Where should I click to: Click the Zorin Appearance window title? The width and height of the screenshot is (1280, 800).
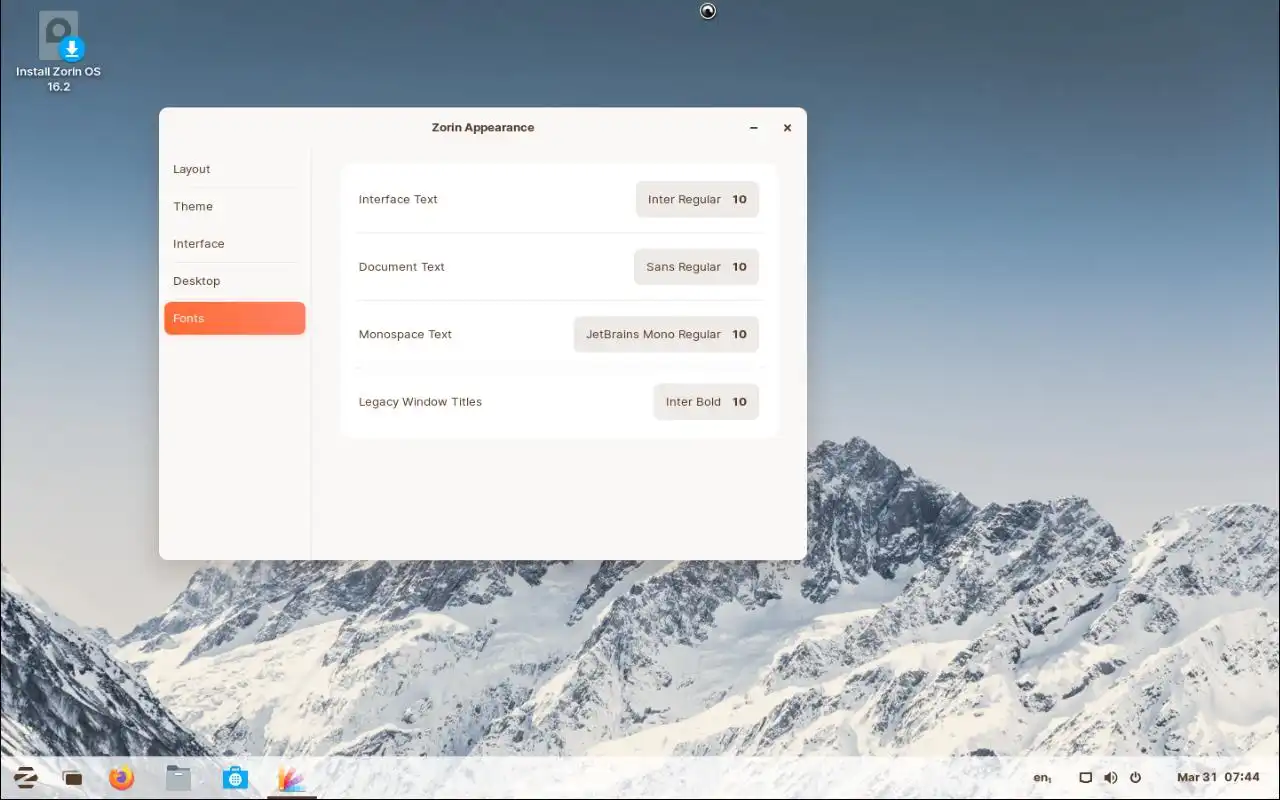click(483, 128)
